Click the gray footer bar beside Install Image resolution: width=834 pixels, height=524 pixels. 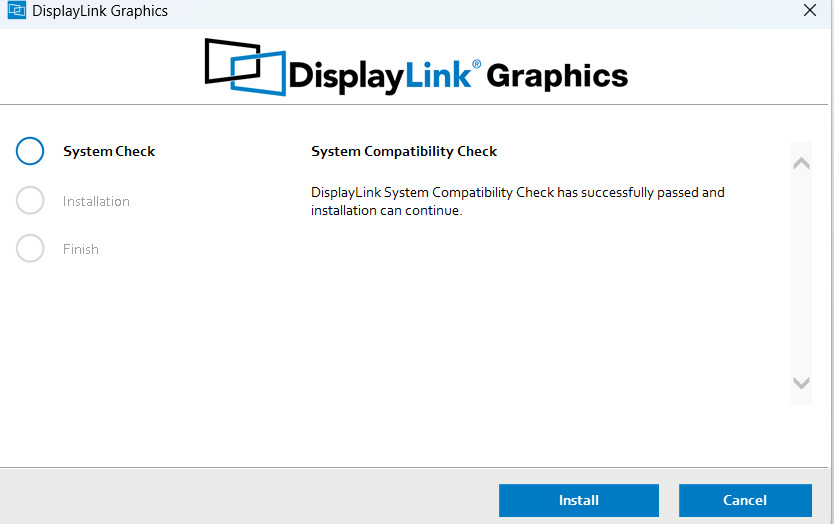click(250, 499)
